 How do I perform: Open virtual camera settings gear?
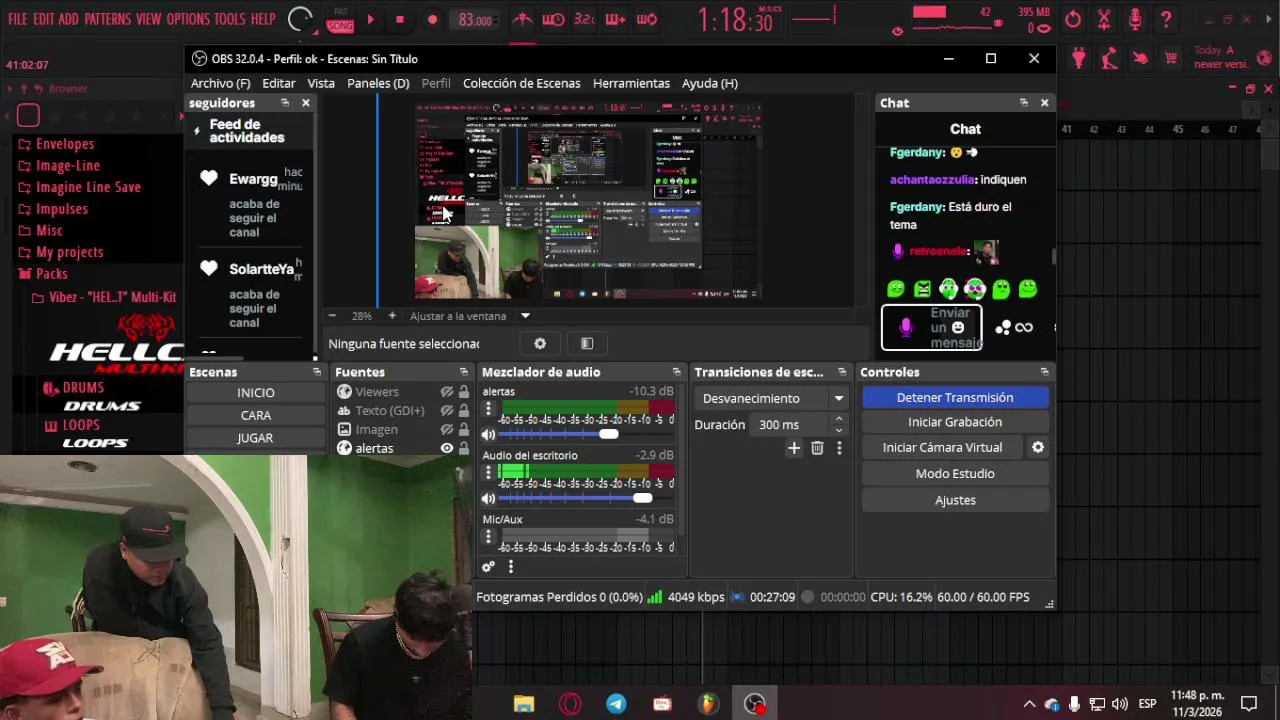point(1038,447)
